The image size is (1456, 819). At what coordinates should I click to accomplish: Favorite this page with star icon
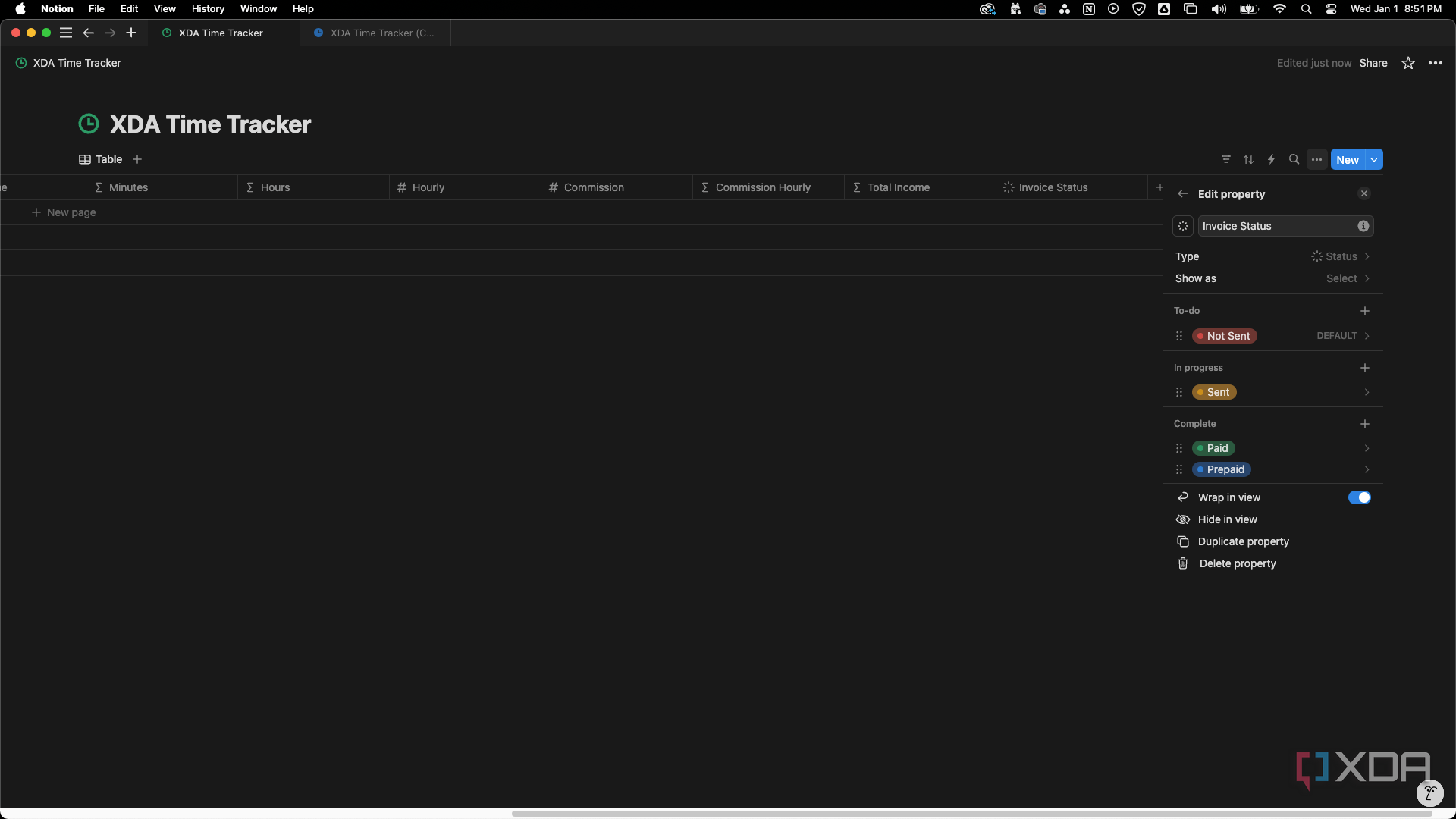[x=1408, y=63]
